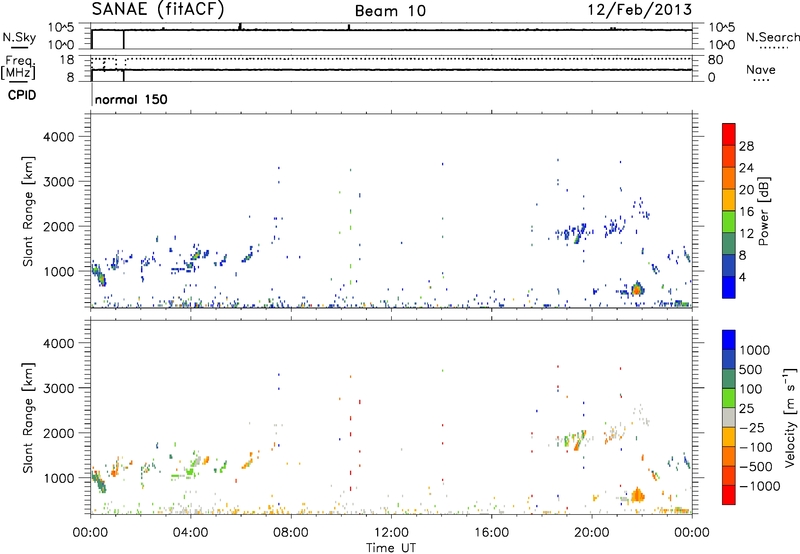
Task: Click the Power colorbar value 12
Action: (x=746, y=234)
